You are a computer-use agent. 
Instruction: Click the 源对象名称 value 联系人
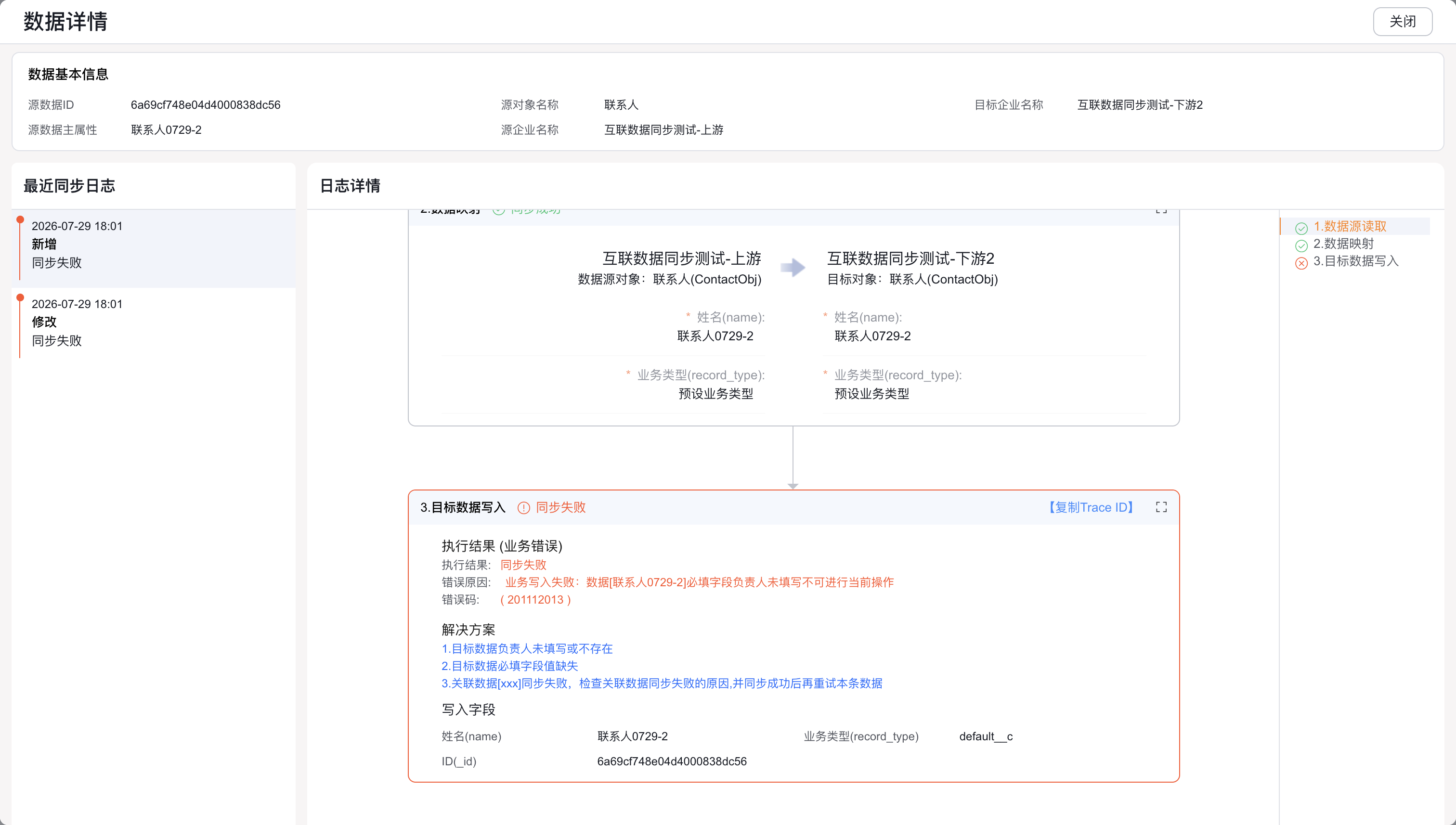[x=621, y=105]
